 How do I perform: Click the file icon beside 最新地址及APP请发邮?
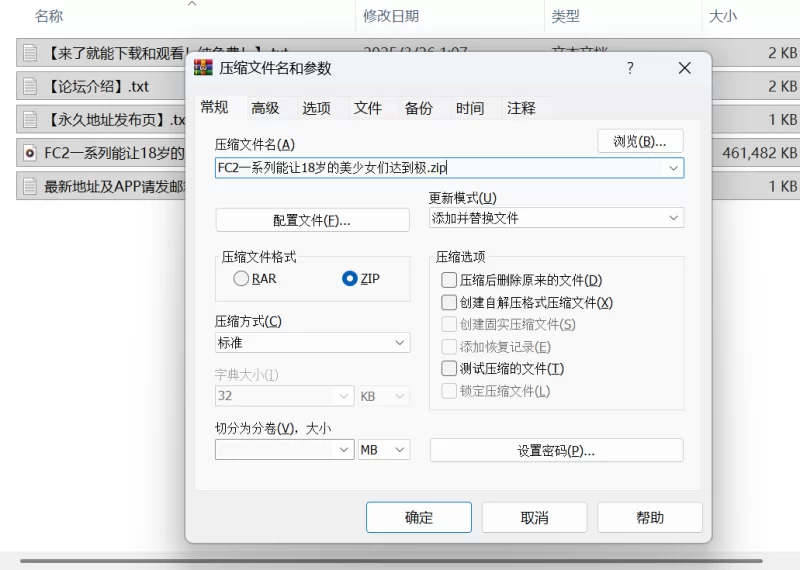[30, 186]
